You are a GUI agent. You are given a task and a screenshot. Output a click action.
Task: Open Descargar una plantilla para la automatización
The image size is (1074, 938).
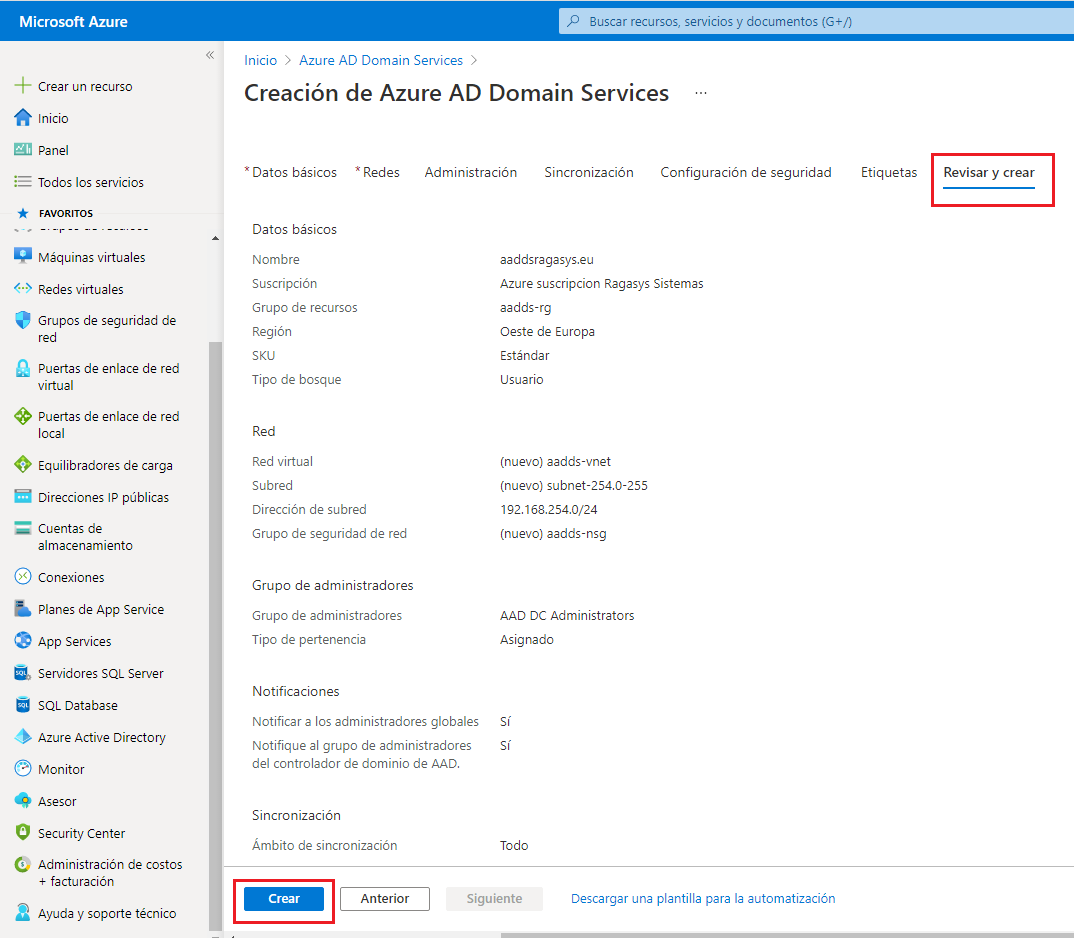(x=703, y=898)
